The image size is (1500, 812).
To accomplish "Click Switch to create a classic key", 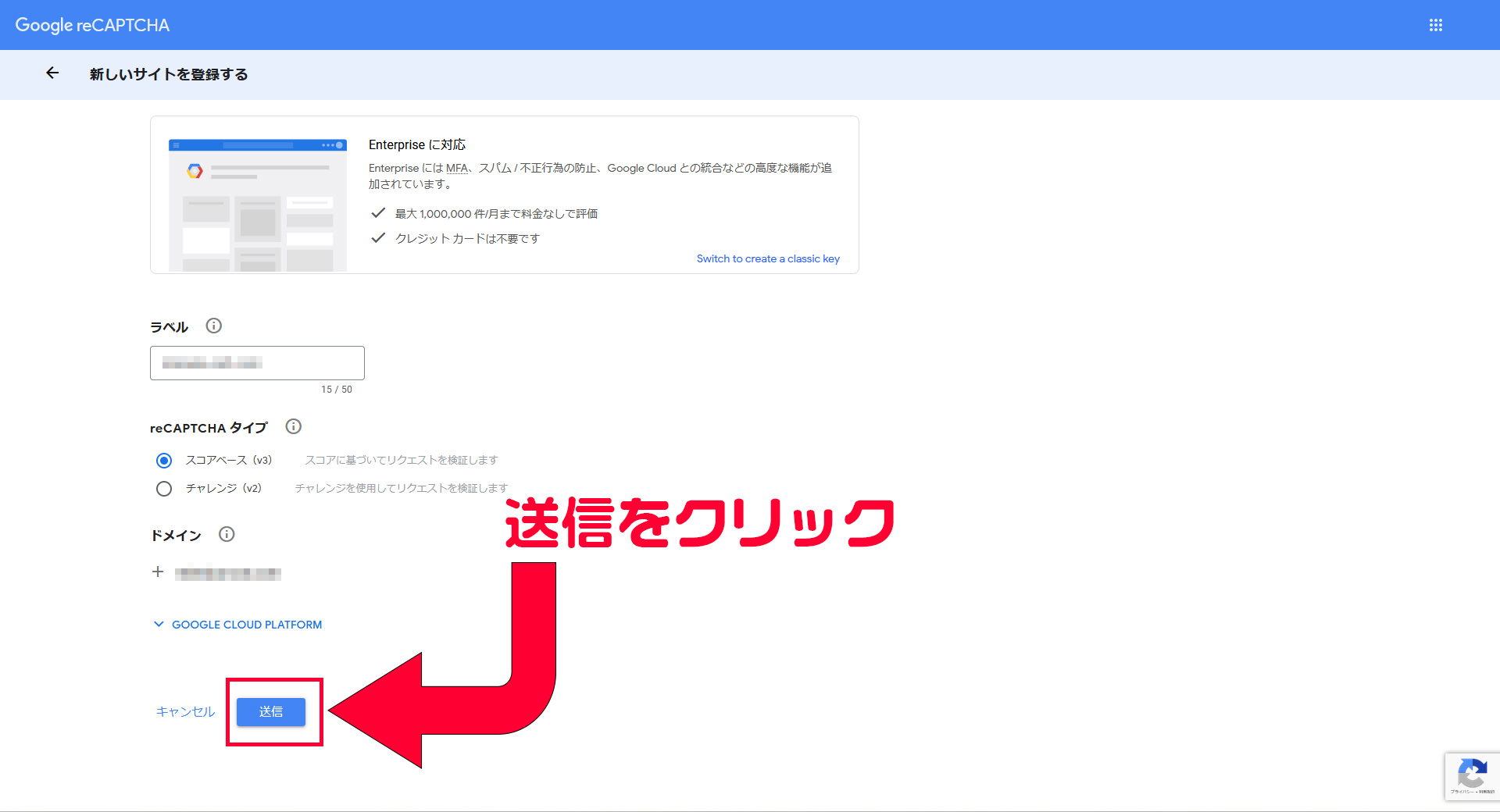I will click(x=768, y=258).
